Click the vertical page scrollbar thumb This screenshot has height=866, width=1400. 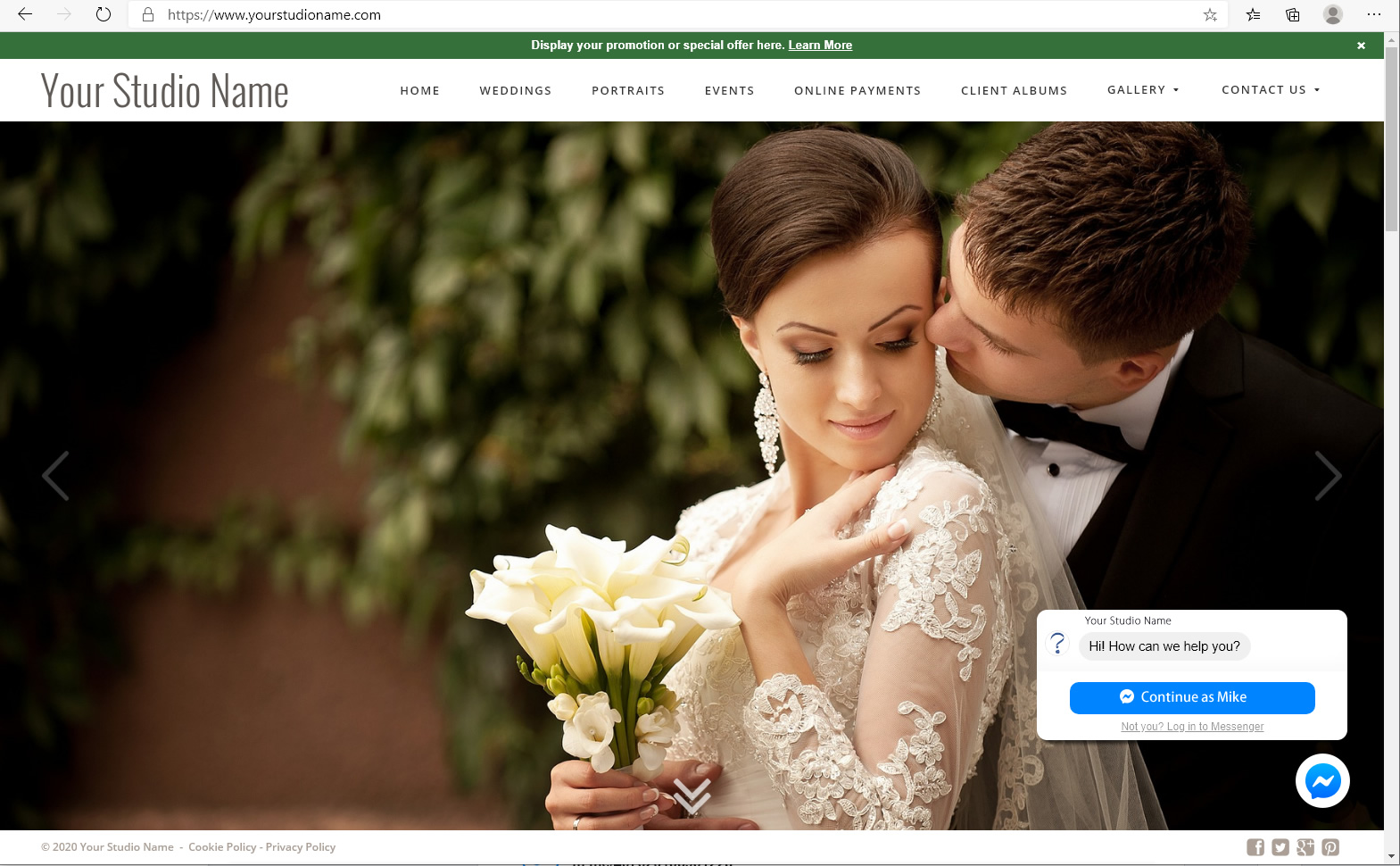click(1392, 138)
